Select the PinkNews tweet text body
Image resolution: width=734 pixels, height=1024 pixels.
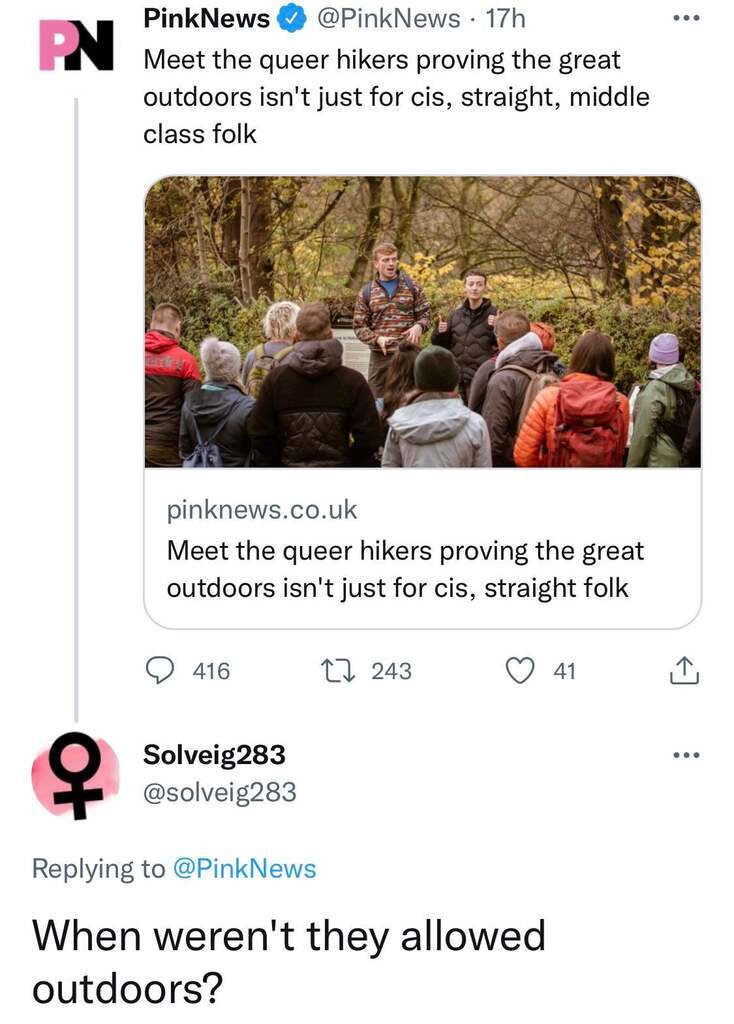tap(395, 97)
